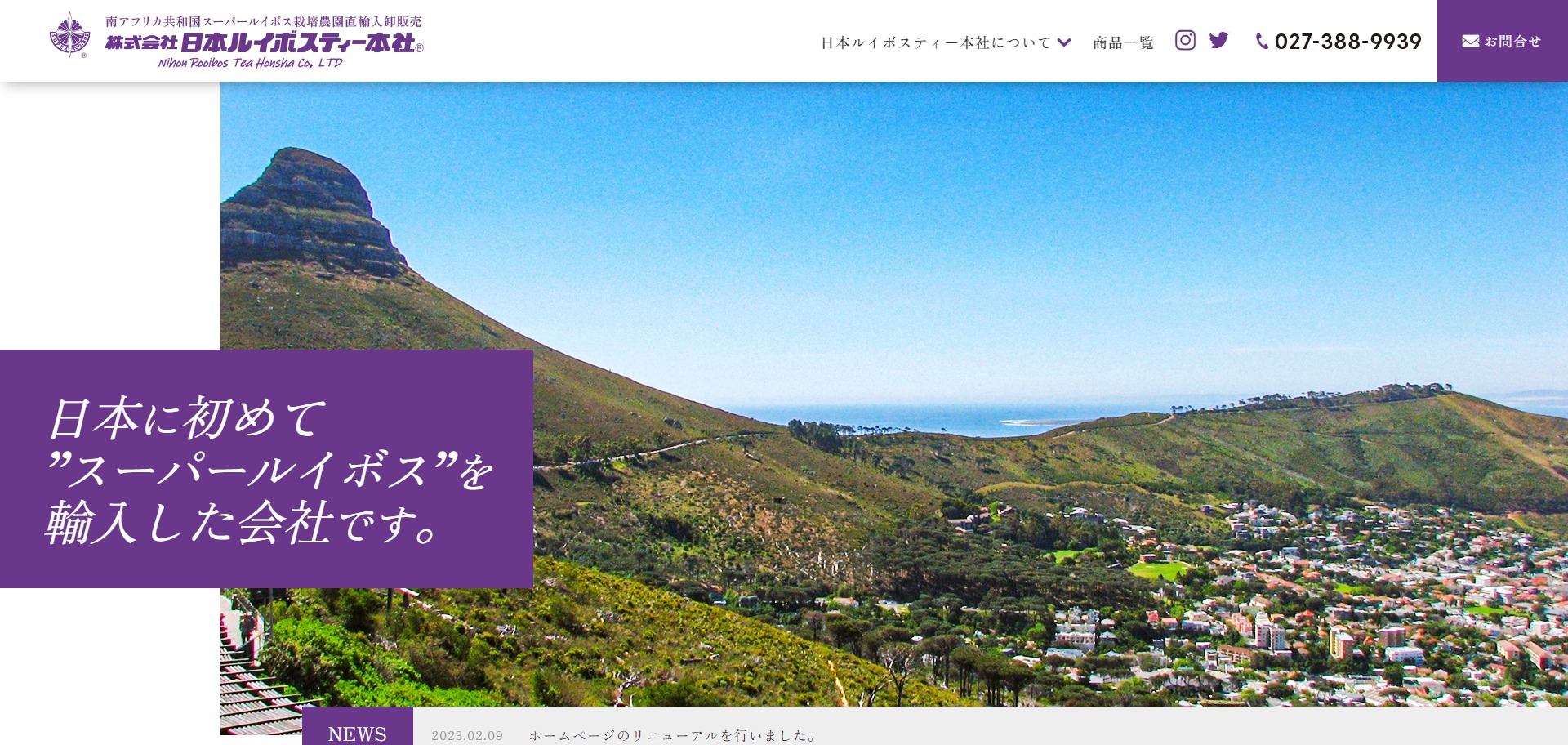Click the envelope icon in contact button
Image resolution: width=1568 pixels, height=745 pixels.
pyautogui.click(x=1470, y=41)
